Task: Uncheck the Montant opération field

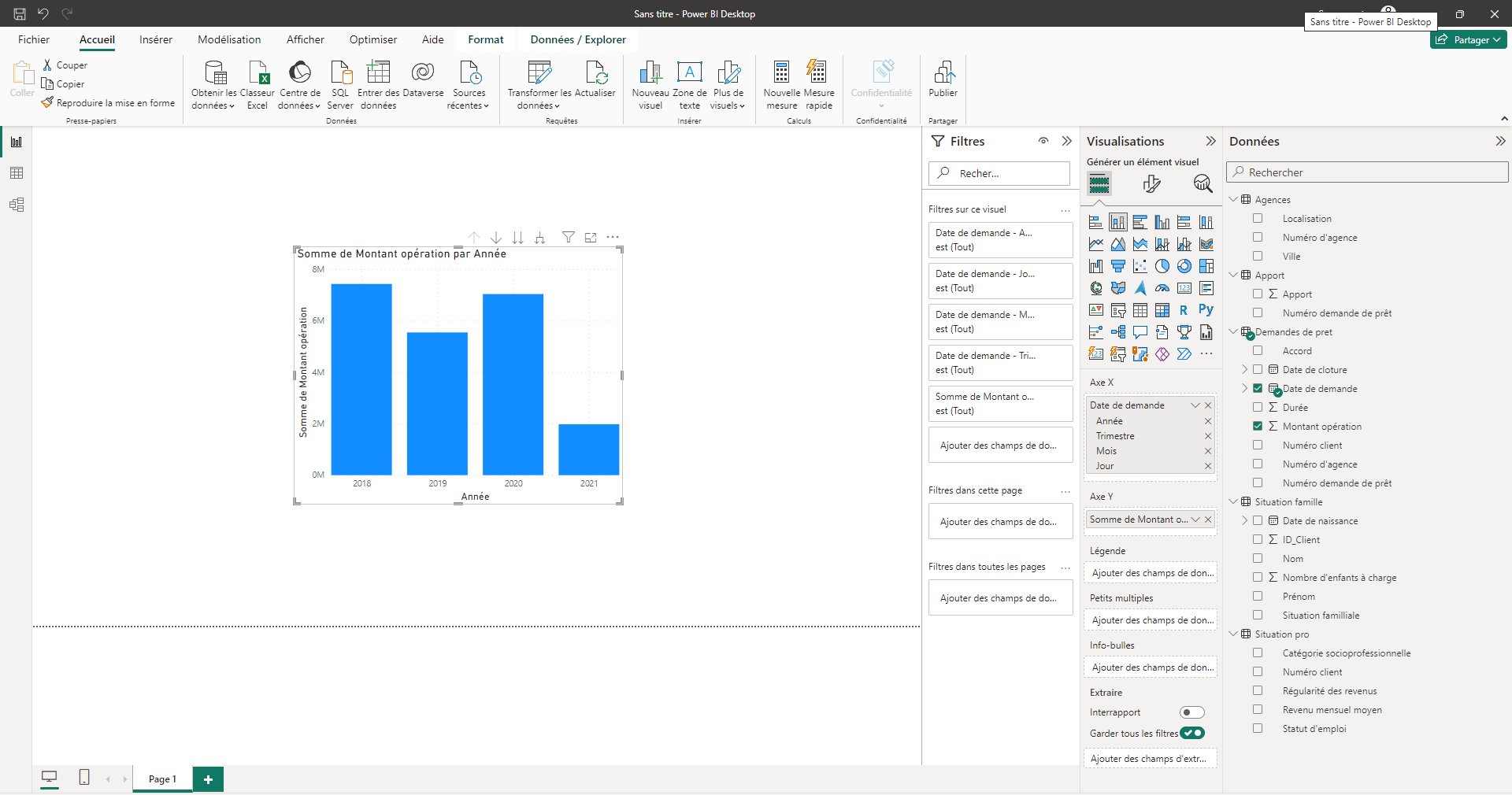Action: tap(1258, 426)
